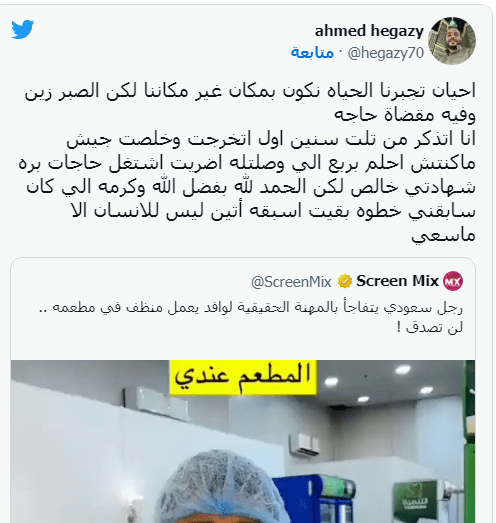Click the yellow المطعم عندي caption in the video
Screen dimensions: 496x523
tap(243, 377)
